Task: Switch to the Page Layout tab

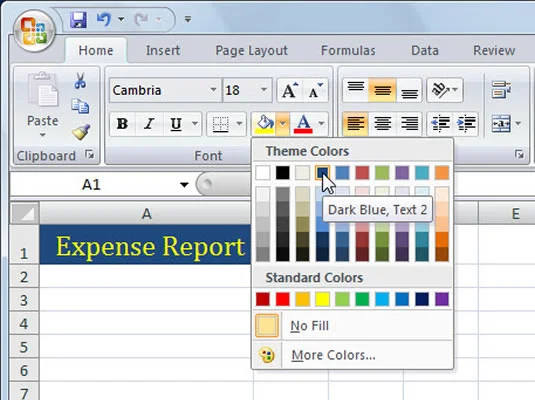Action: click(x=251, y=51)
